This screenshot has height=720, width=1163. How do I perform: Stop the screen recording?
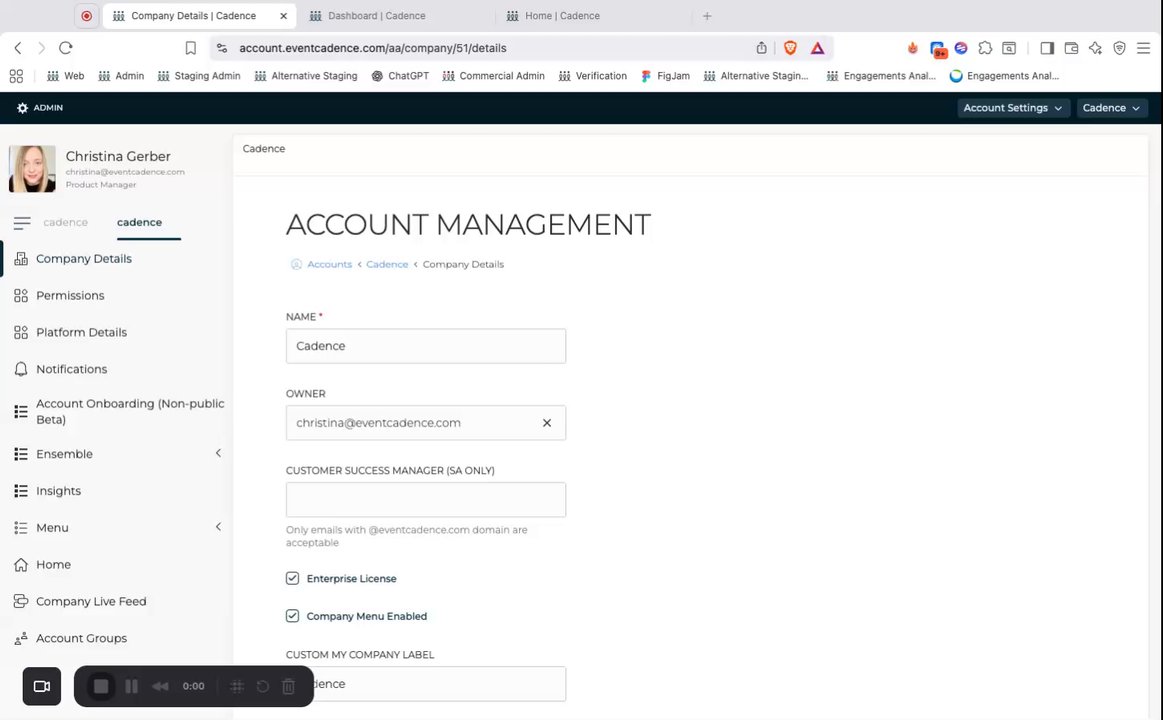click(x=101, y=687)
